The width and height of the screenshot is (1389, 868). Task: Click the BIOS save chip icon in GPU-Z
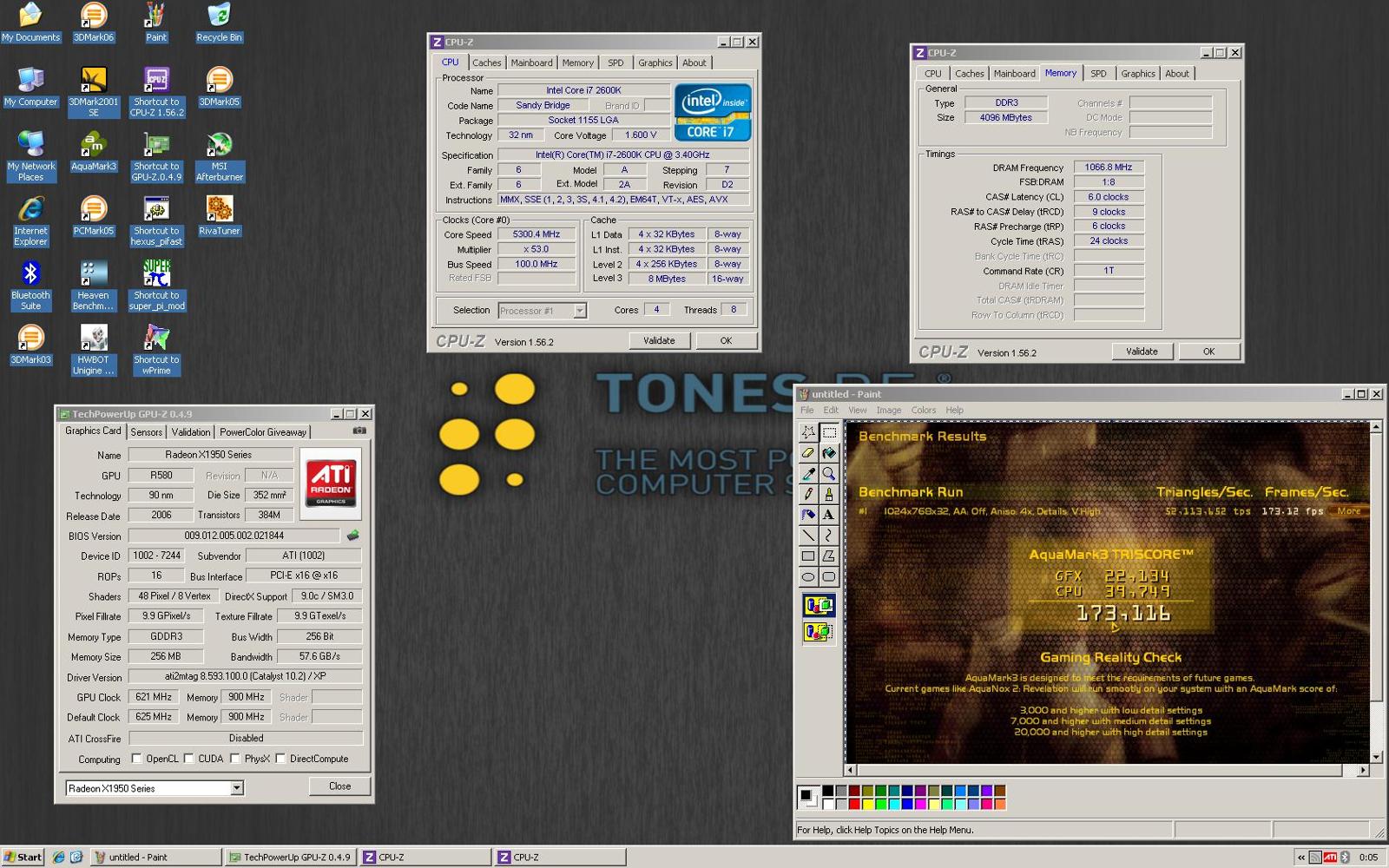[x=352, y=536]
